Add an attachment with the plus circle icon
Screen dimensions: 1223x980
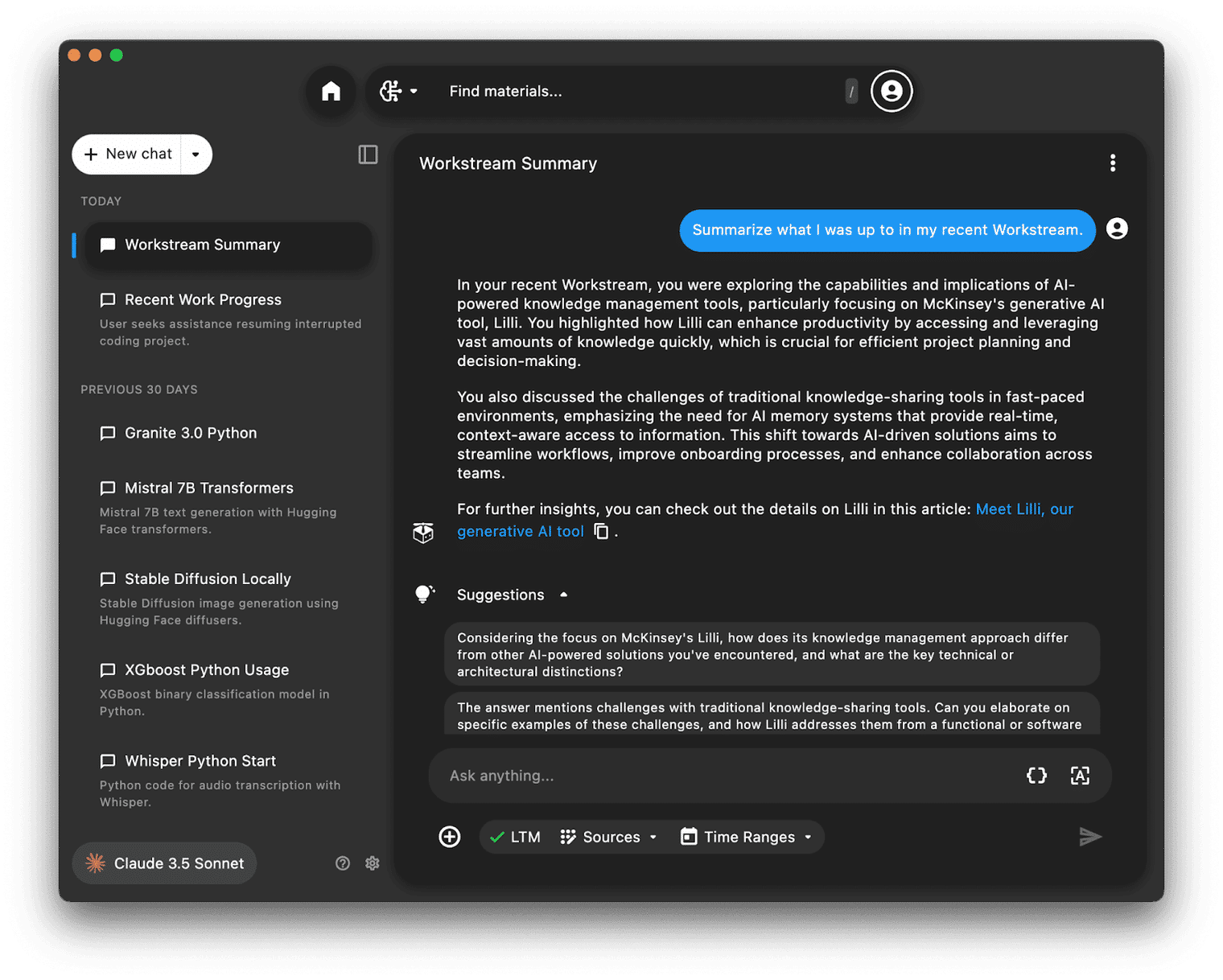pos(450,837)
